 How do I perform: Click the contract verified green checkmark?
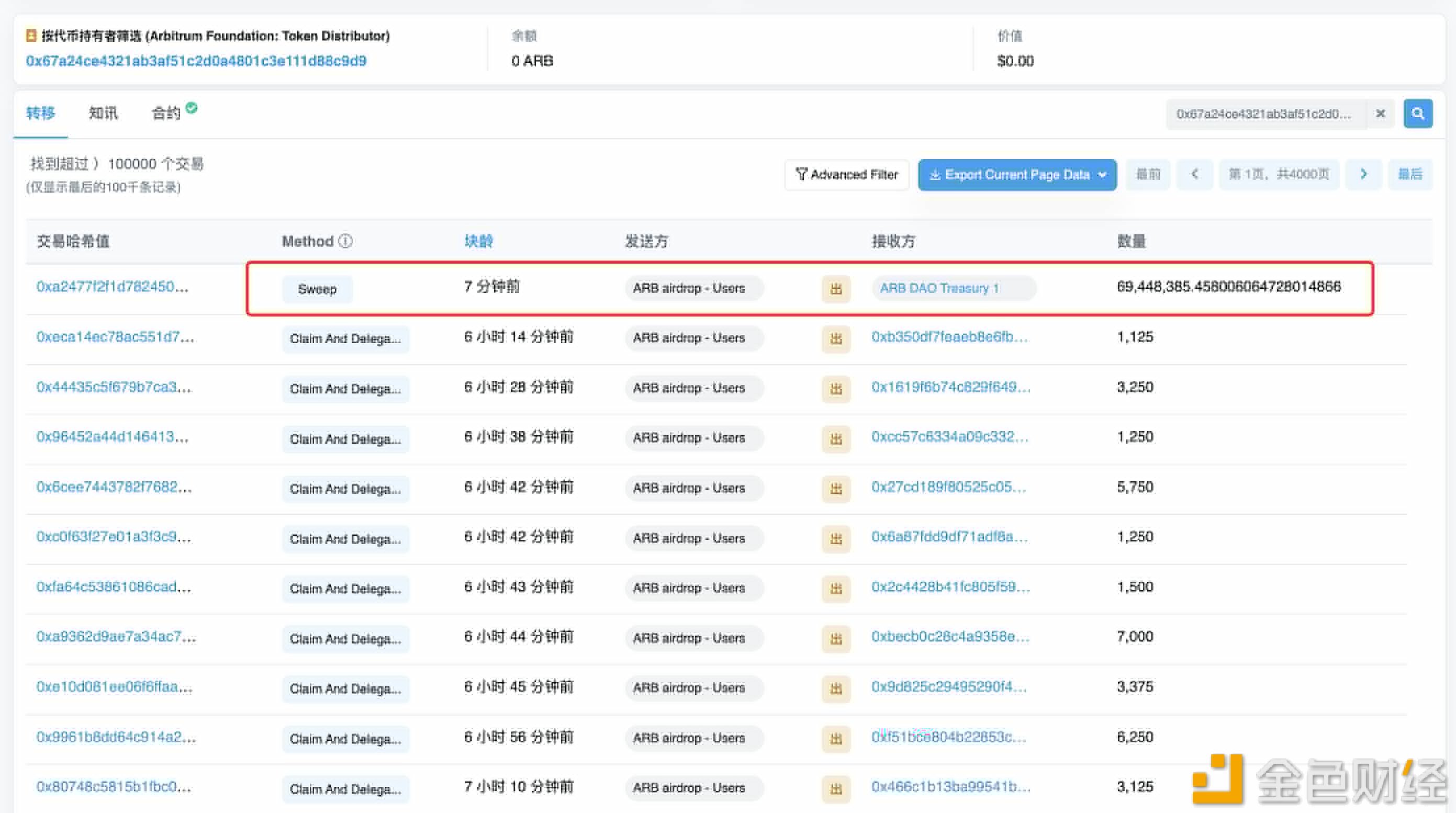pyautogui.click(x=192, y=107)
